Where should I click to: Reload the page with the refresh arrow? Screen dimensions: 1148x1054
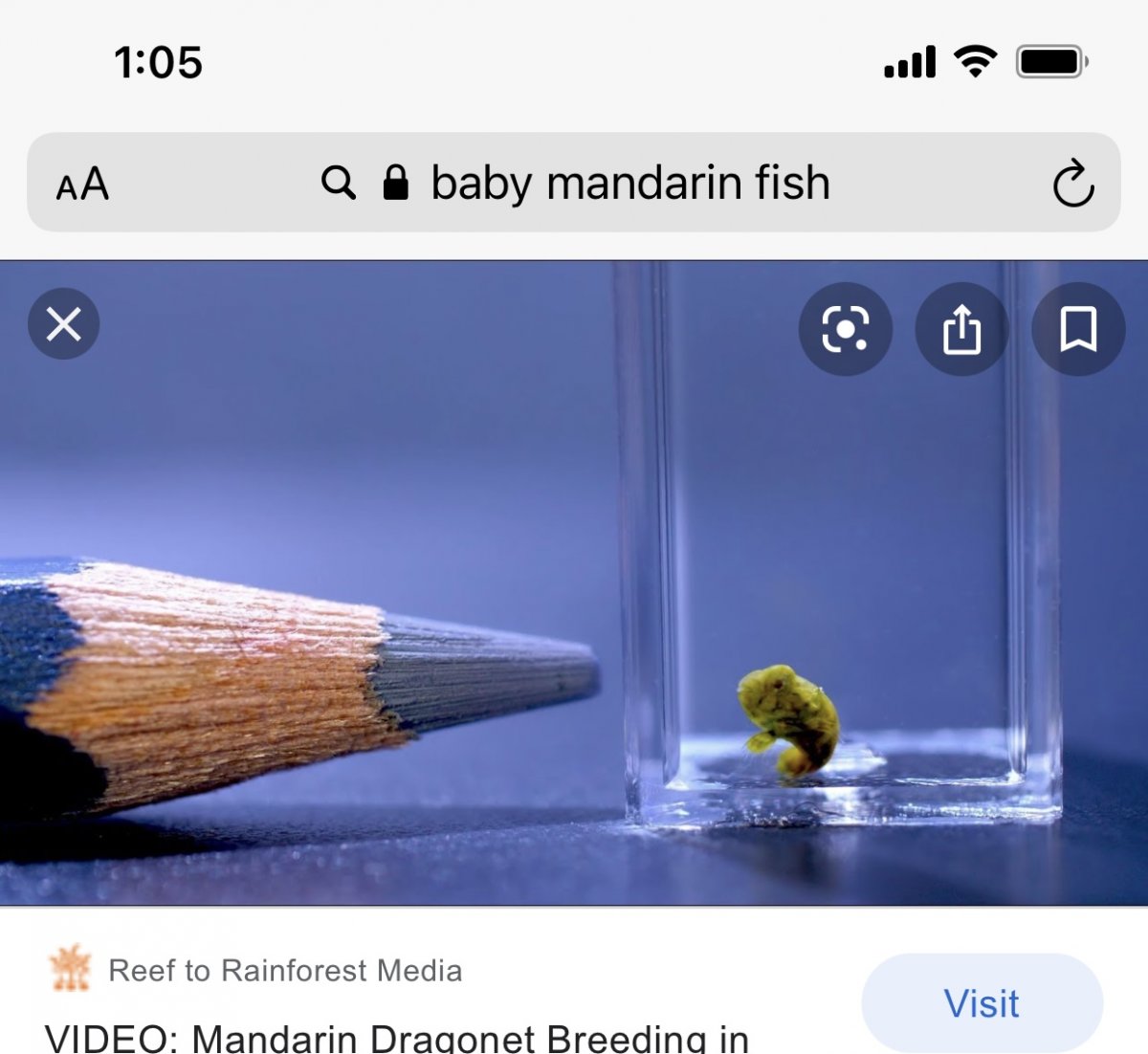tap(1073, 183)
